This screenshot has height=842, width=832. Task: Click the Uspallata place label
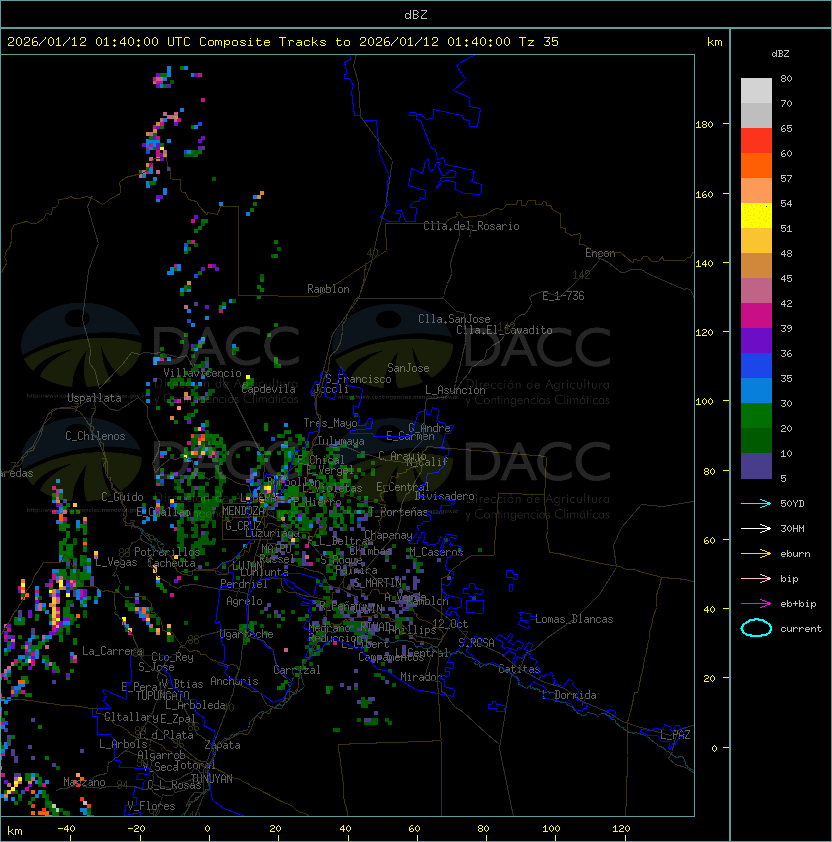[94, 398]
